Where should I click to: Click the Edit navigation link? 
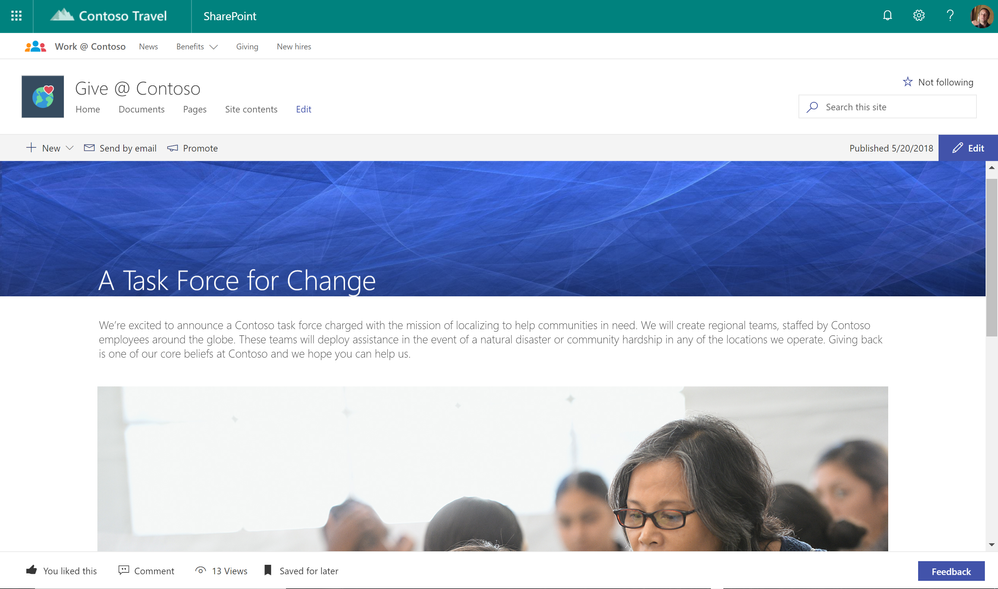(x=304, y=109)
